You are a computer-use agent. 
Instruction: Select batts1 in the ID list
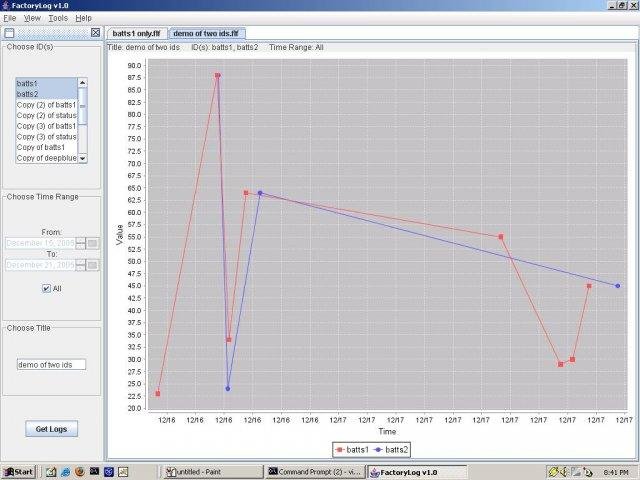click(x=46, y=83)
